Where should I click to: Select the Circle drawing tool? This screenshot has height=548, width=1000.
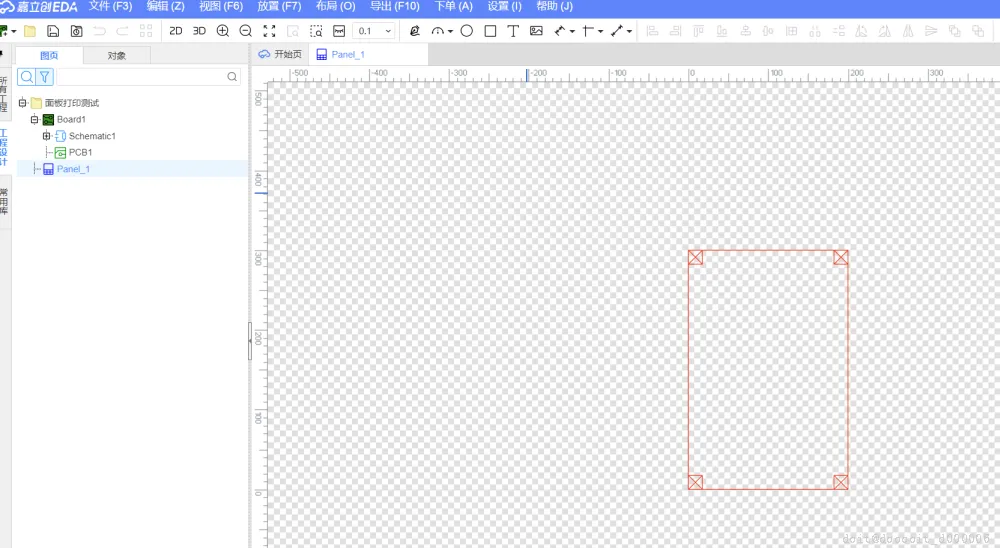pos(467,31)
